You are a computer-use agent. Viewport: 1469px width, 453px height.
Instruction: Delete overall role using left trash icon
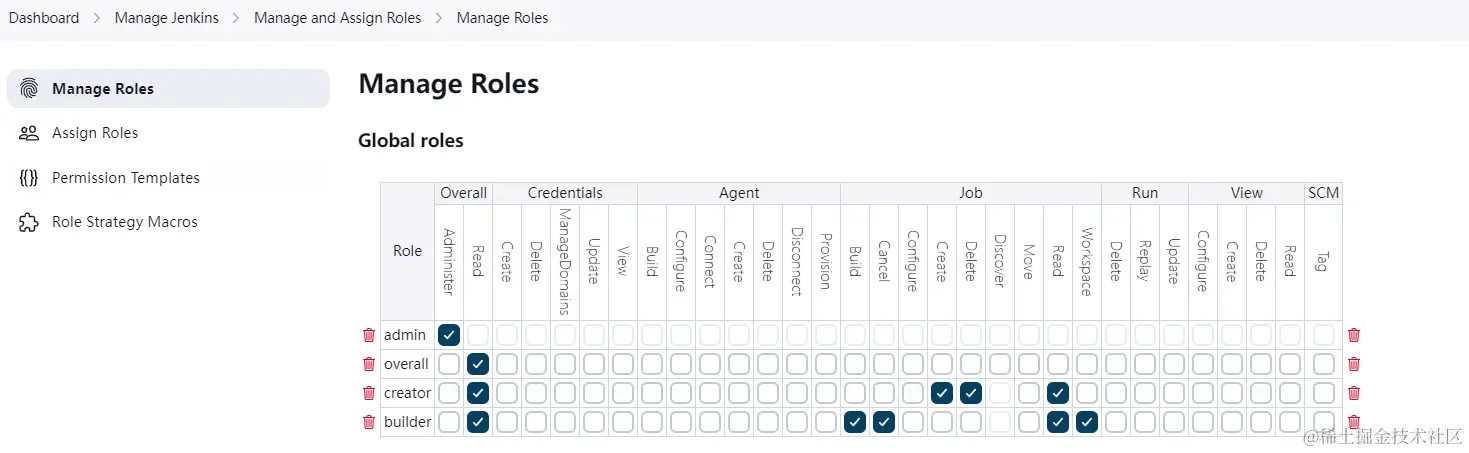(369, 364)
